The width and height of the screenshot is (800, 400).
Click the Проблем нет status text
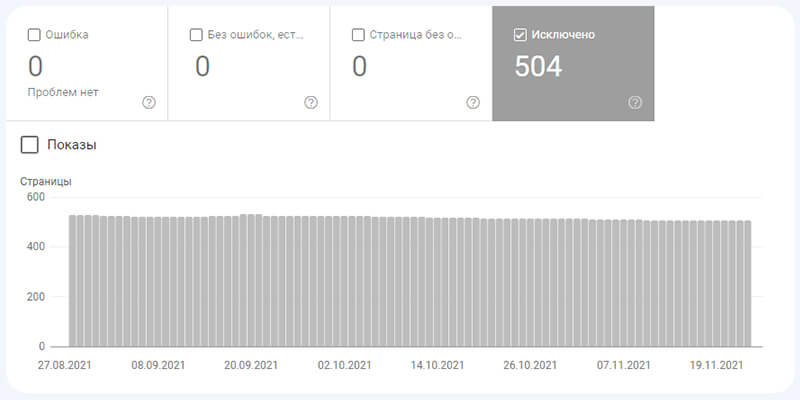63,92
